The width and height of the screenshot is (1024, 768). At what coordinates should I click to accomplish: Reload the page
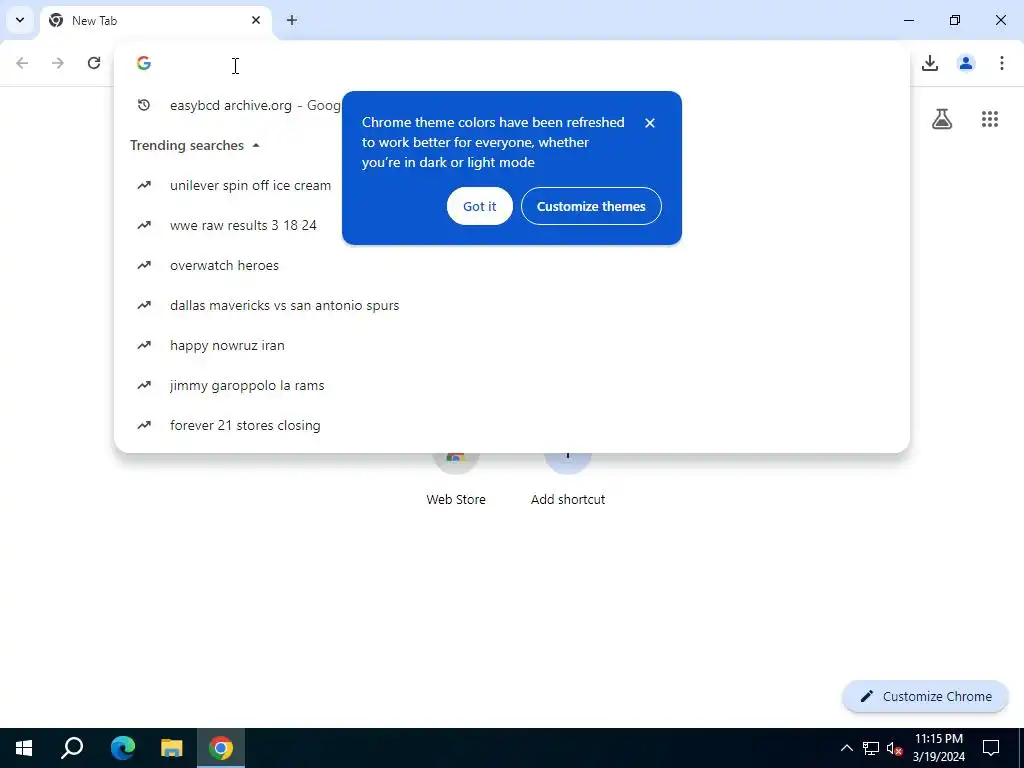94,63
